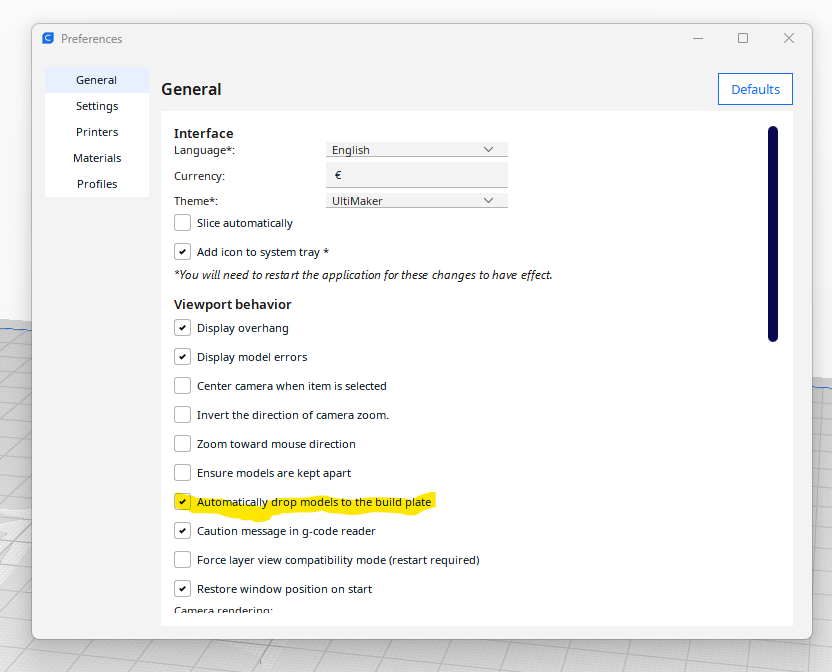Uncheck Caution message in g-code reader
This screenshot has width=832, height=672.
coord(183,530)
